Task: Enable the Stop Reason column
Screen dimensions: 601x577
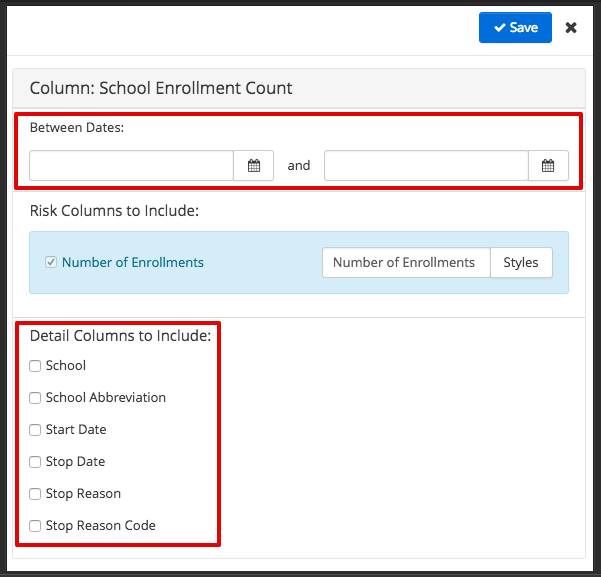Action: pos(36,494)
